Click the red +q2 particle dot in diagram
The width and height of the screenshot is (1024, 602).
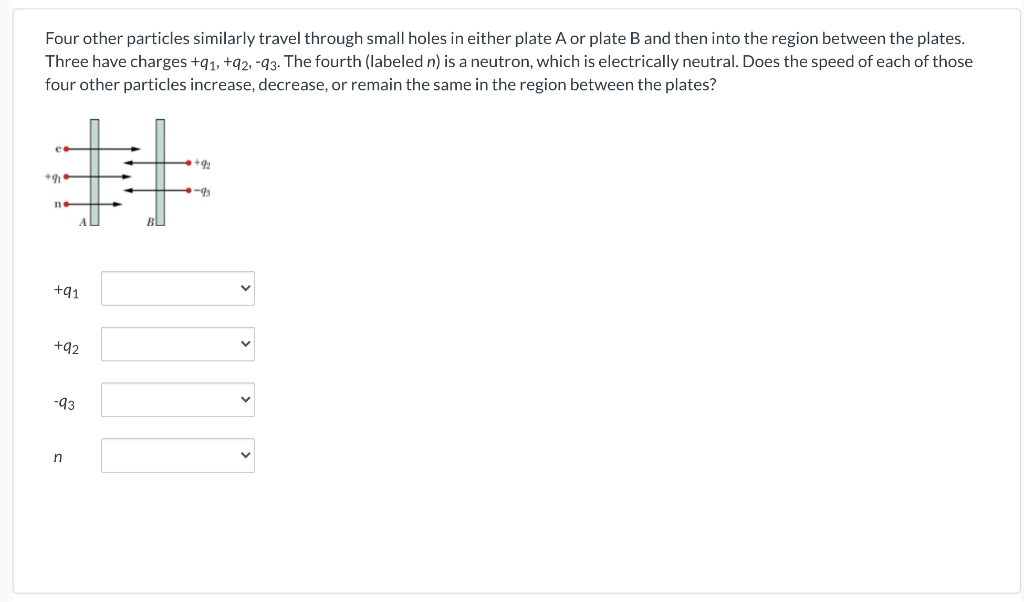tap(189, 162)
